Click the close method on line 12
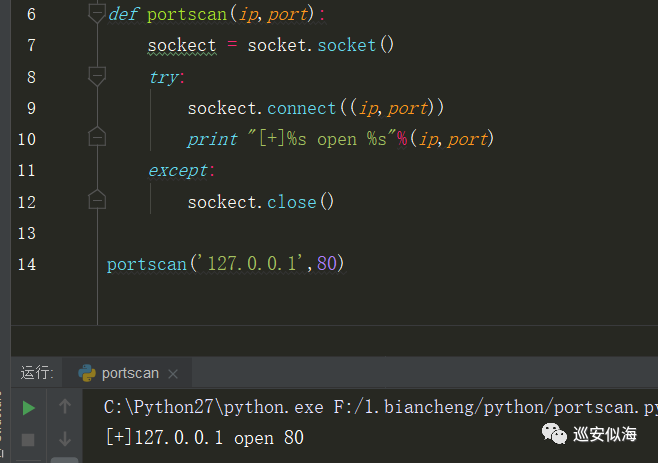658x463 pixels. [292, 202]
